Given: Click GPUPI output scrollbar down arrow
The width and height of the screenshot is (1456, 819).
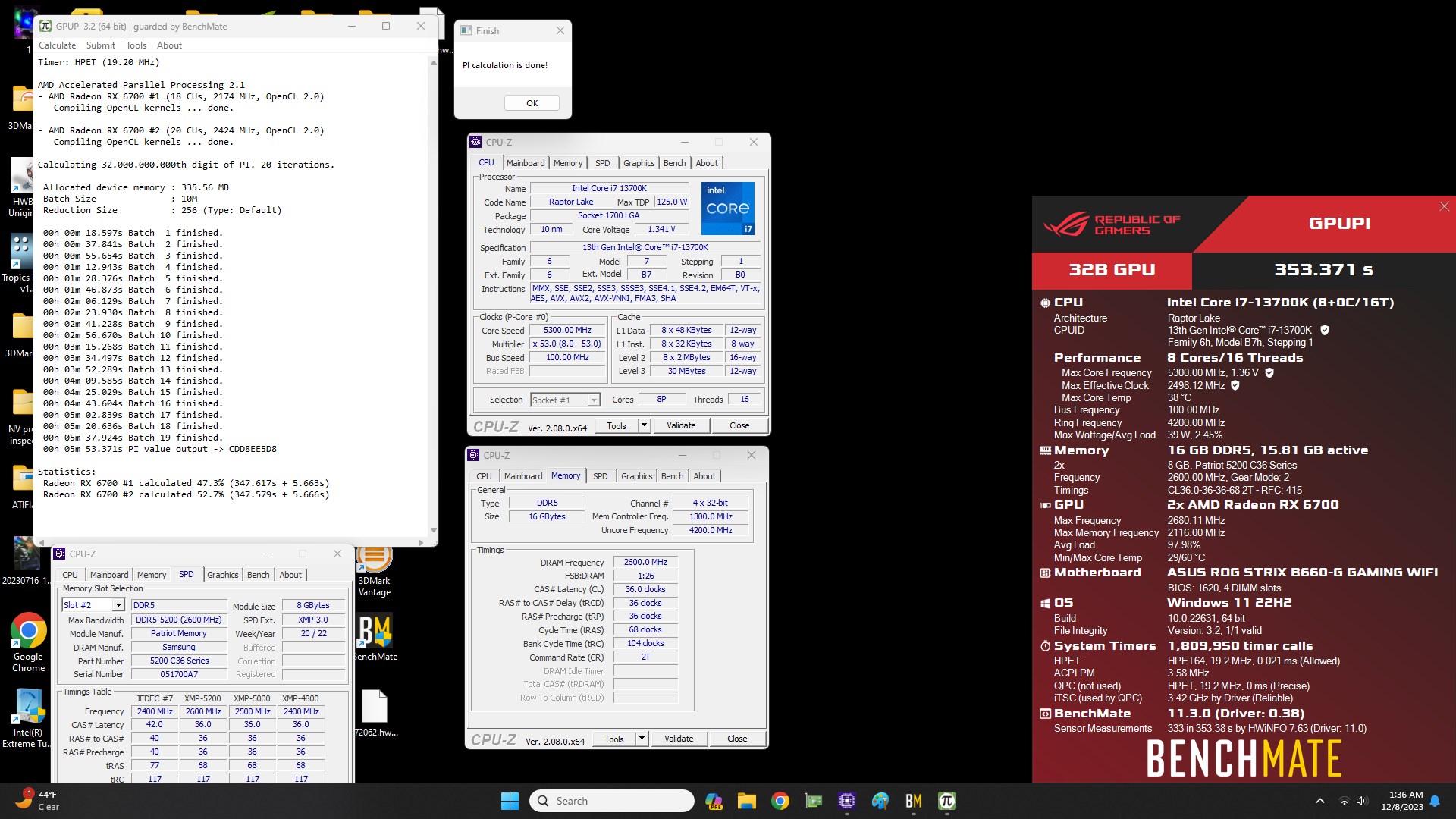Looking at the screenshot, I should (x=434, y=530).
